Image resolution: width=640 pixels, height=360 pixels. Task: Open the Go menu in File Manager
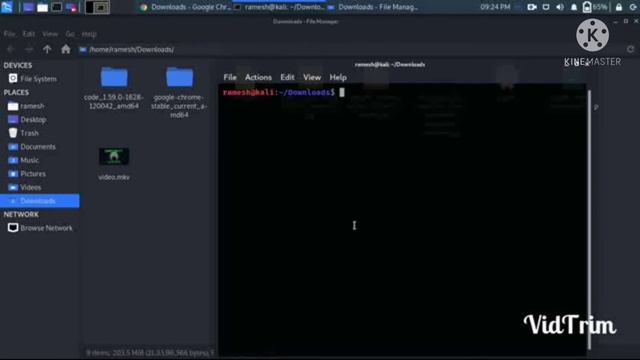pos(70,34)
